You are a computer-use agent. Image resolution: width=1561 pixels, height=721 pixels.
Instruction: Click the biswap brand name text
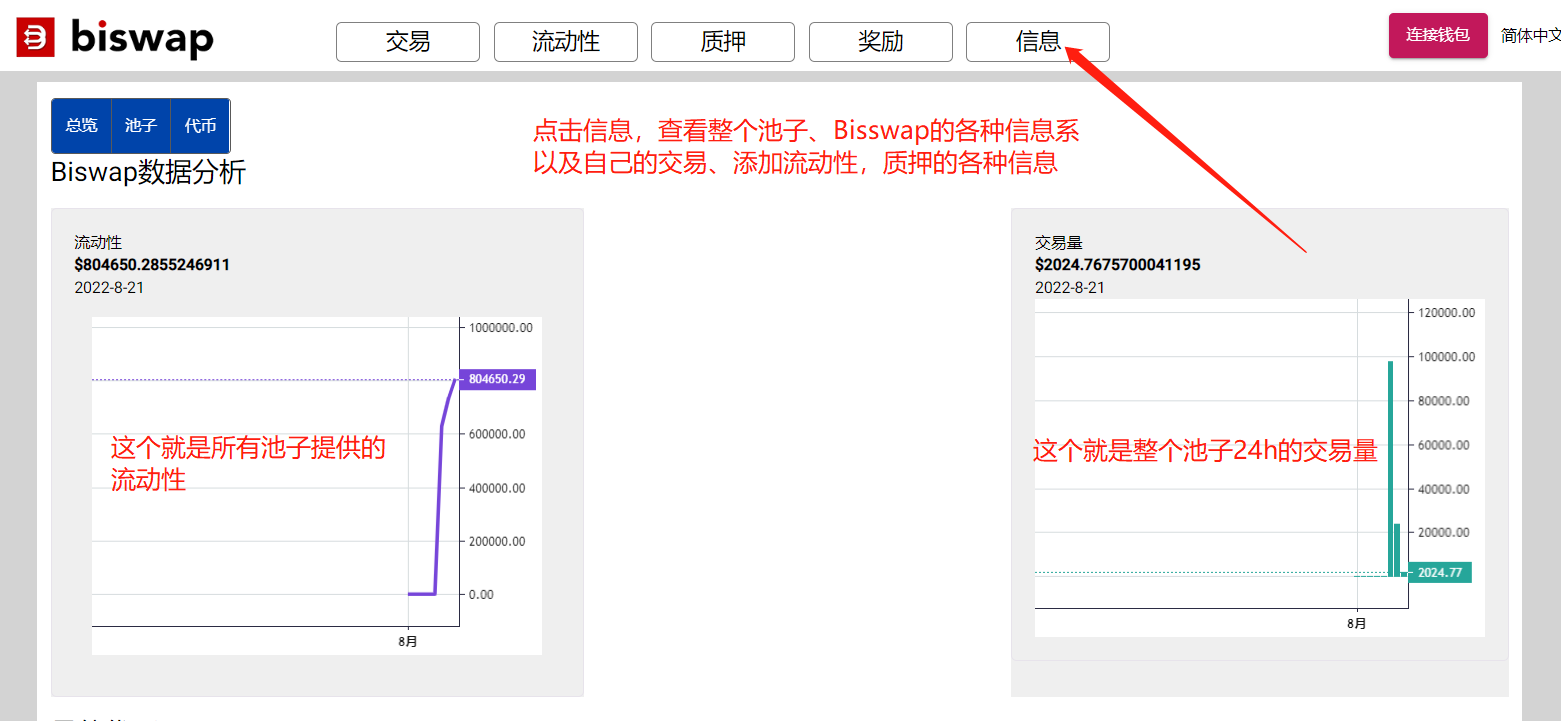point(142,38)
